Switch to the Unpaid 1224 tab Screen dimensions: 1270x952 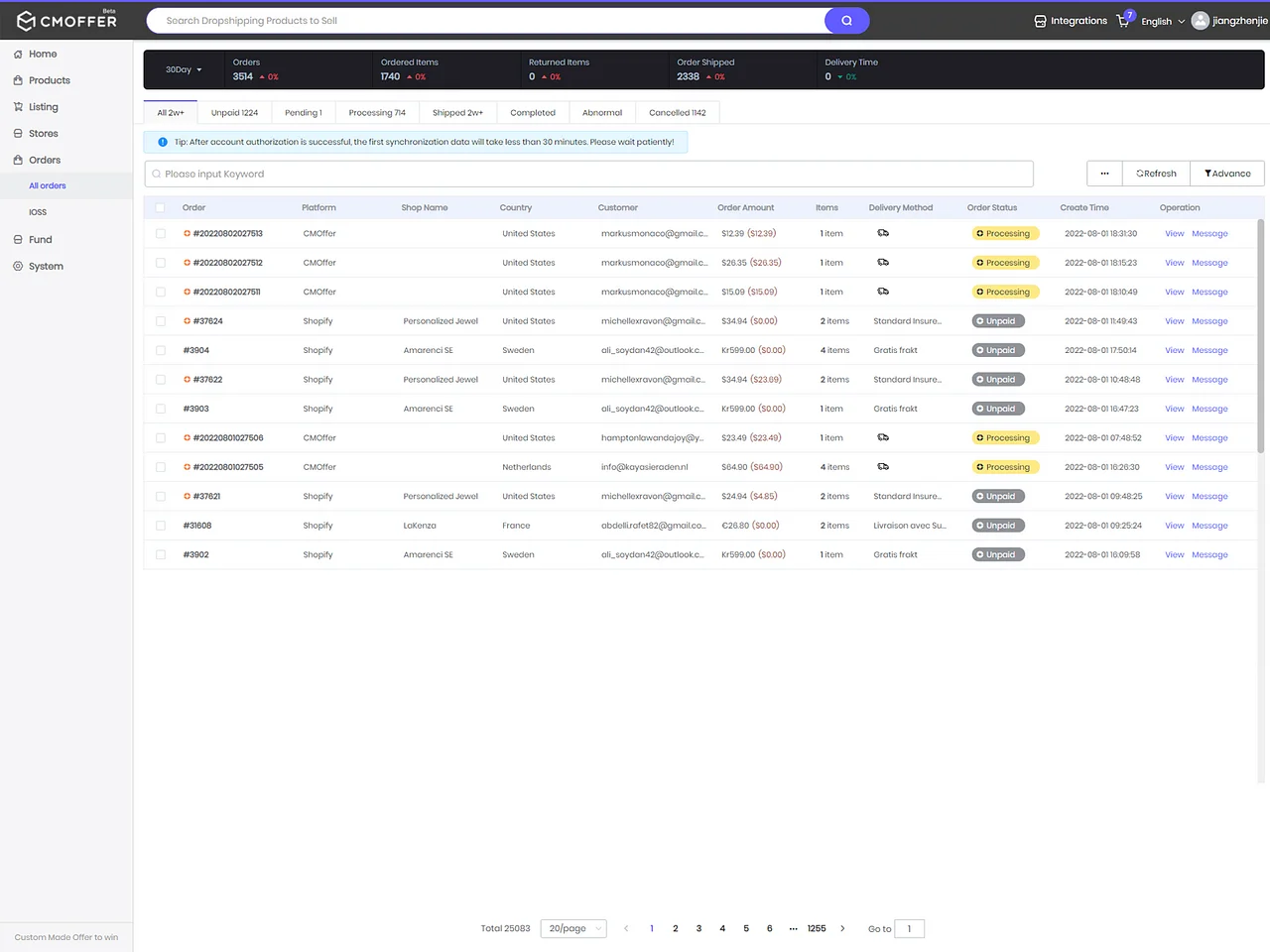click(x=234, y=112)
